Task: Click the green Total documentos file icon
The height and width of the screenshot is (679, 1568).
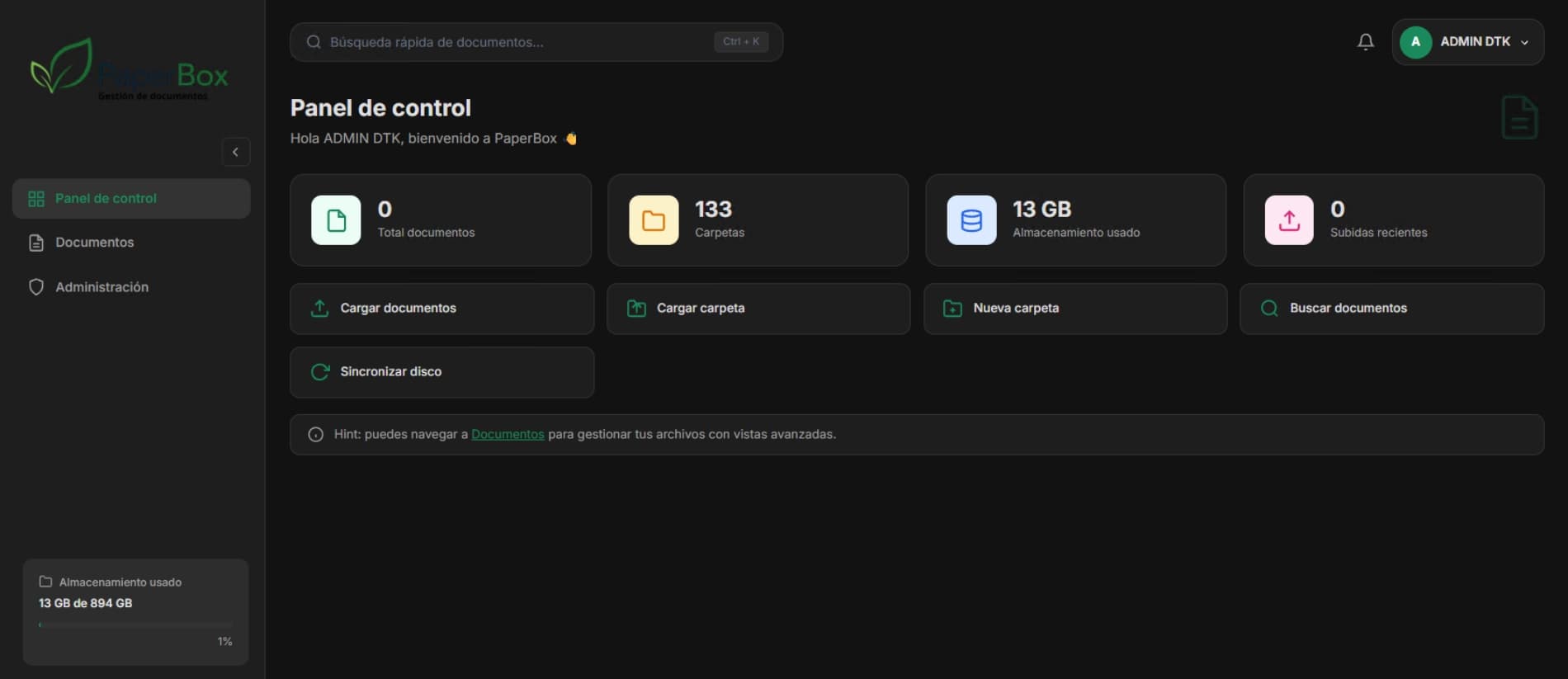Action: (336, 220)
